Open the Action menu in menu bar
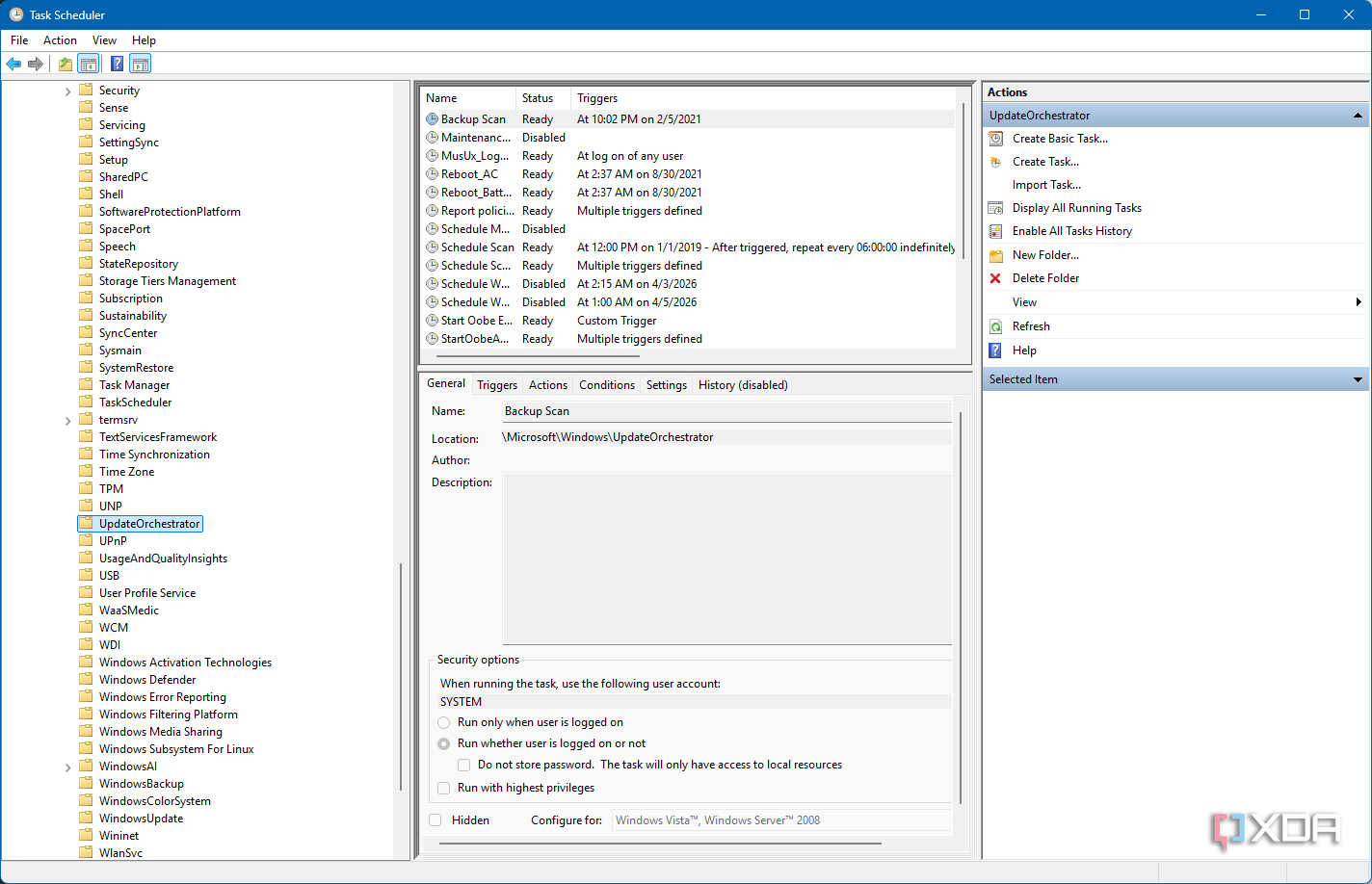1372x884 pixels. click(60, 40)
